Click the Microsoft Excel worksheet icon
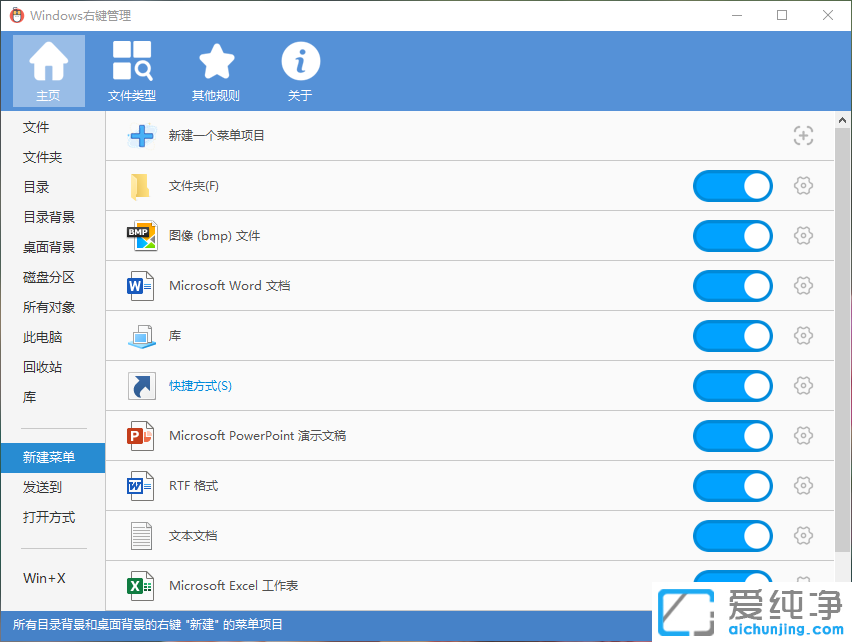 tap(141, 586)
